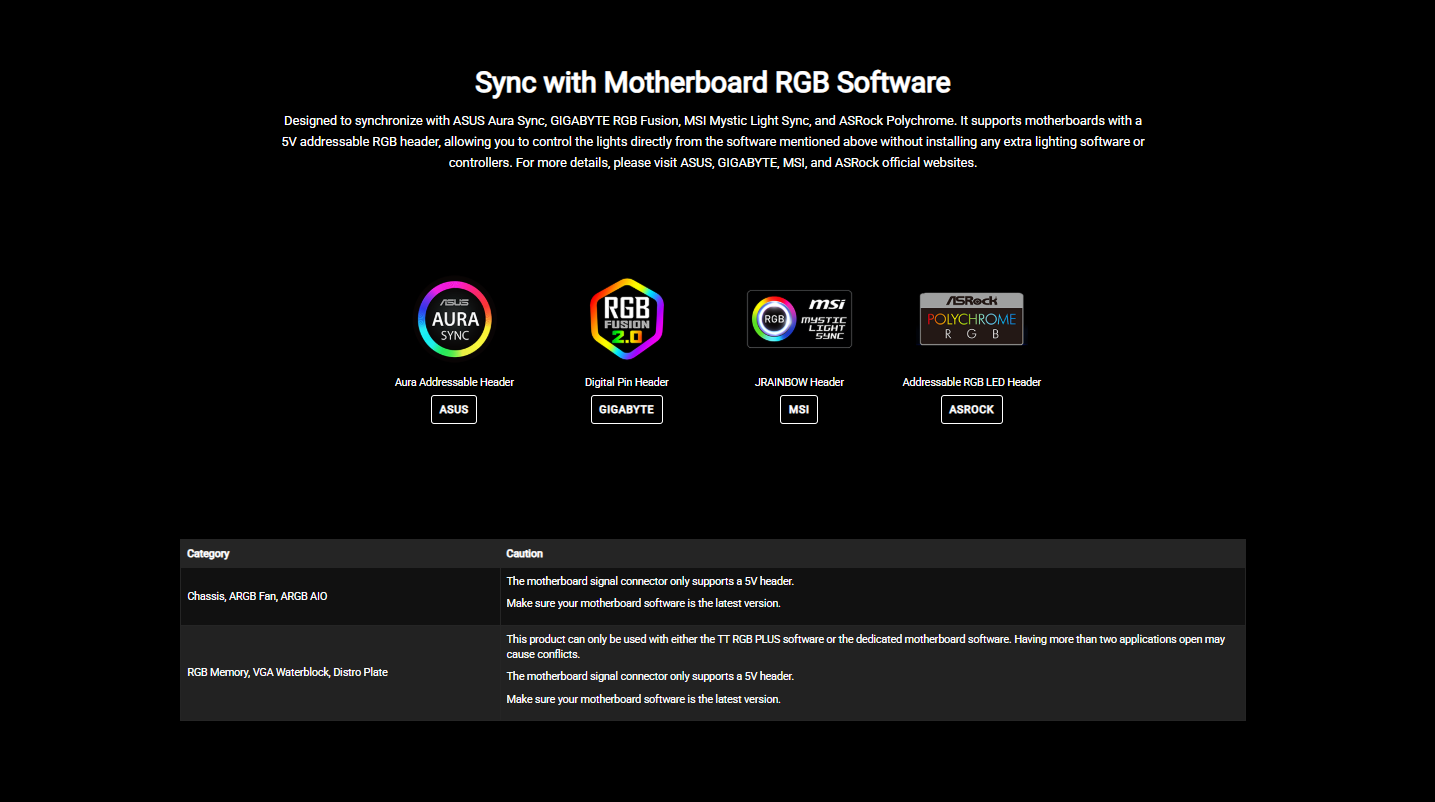Click the Caution column header
Screen dimensions: 1435x802
[x=524, y=554]
